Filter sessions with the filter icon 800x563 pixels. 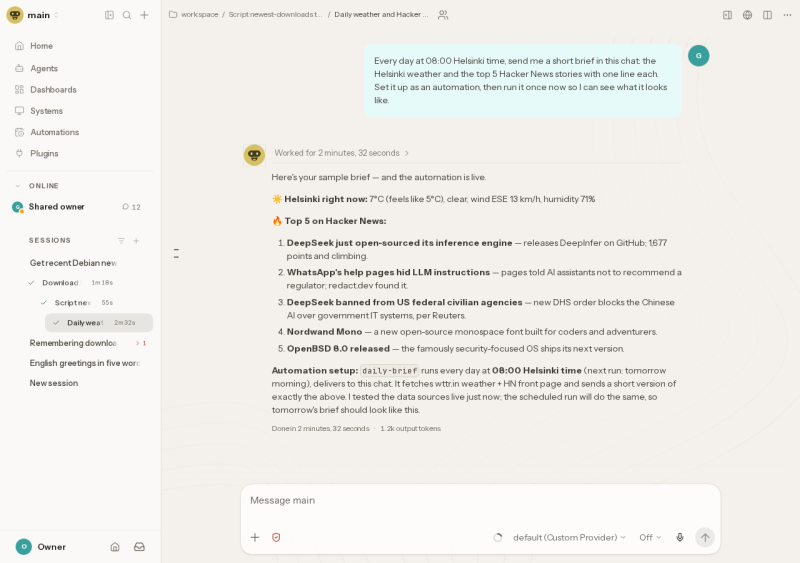click(x=121, y=240)
